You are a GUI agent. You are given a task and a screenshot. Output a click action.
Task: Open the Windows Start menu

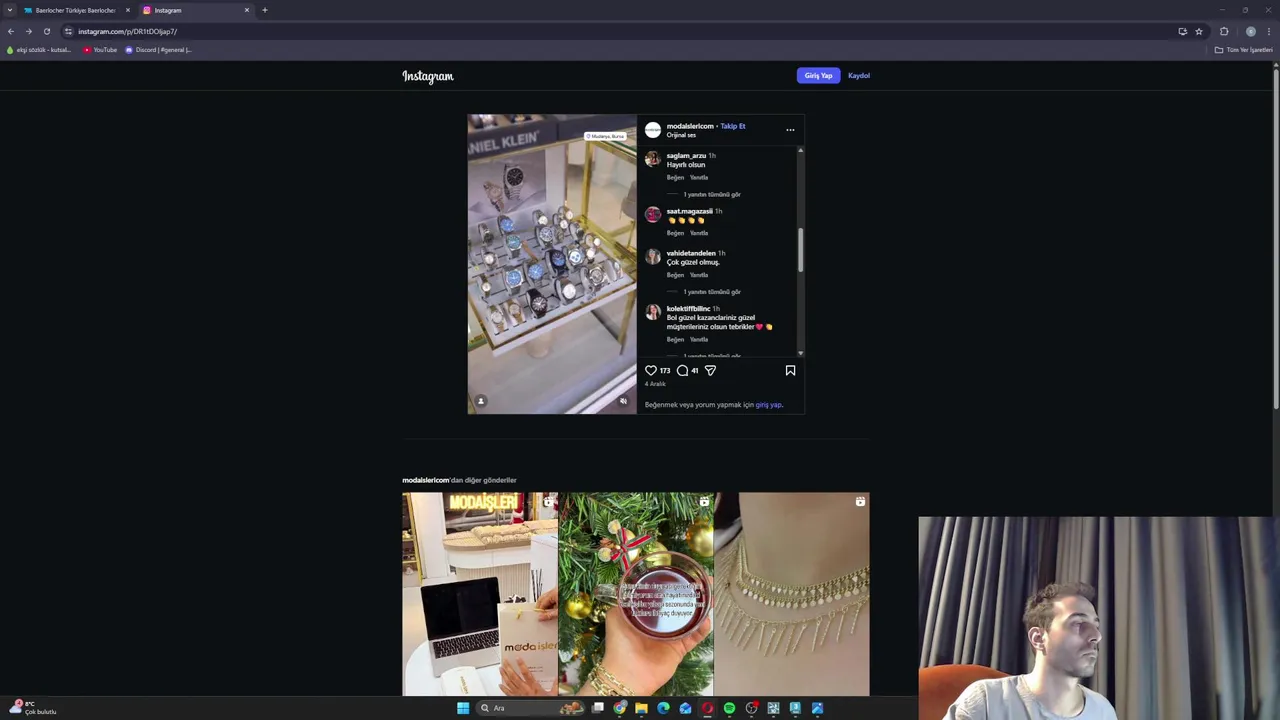pyautogui.click(x=463, y=708)
